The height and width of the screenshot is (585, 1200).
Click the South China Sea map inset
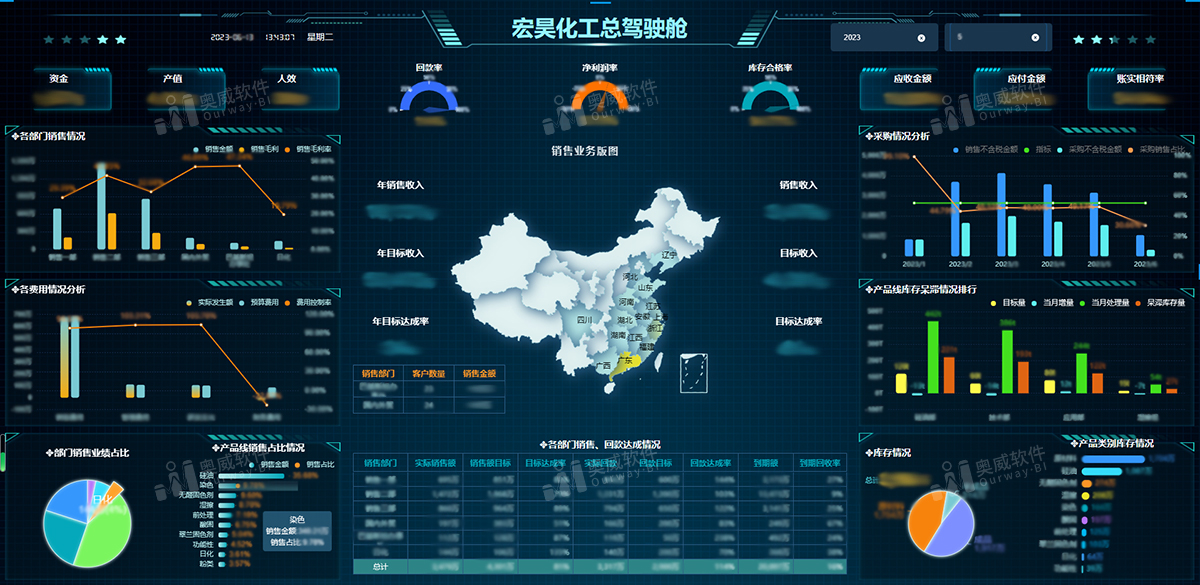click(x=692, y=373)
